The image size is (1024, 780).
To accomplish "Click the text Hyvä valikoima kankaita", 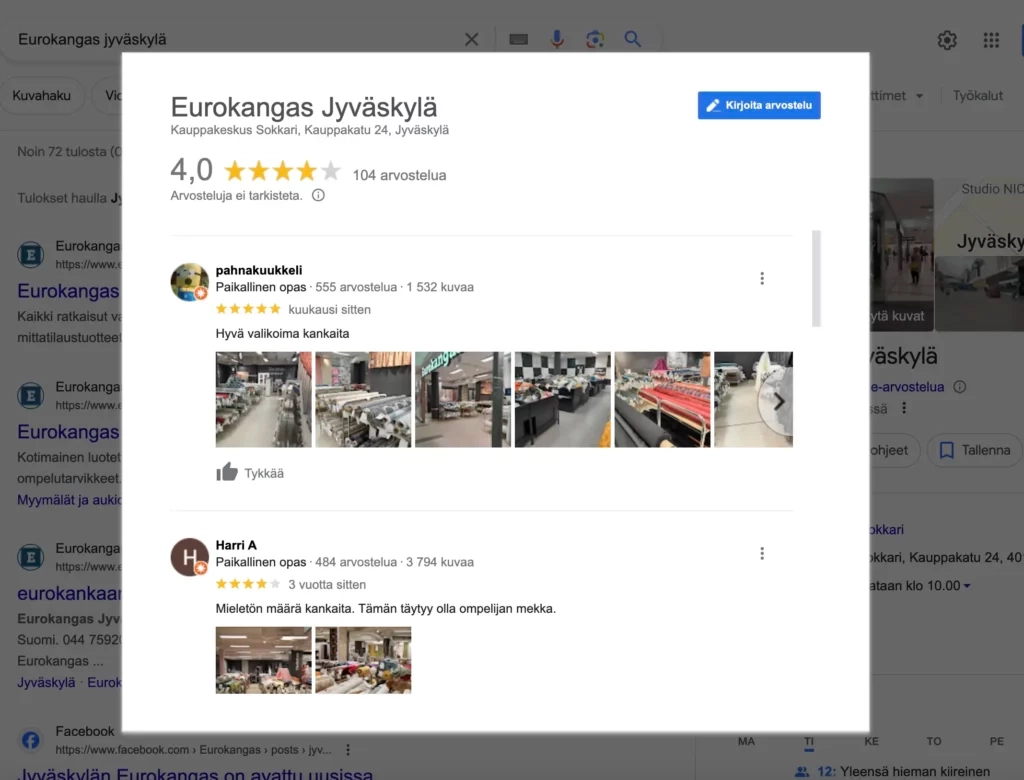I will coord(282,333).
